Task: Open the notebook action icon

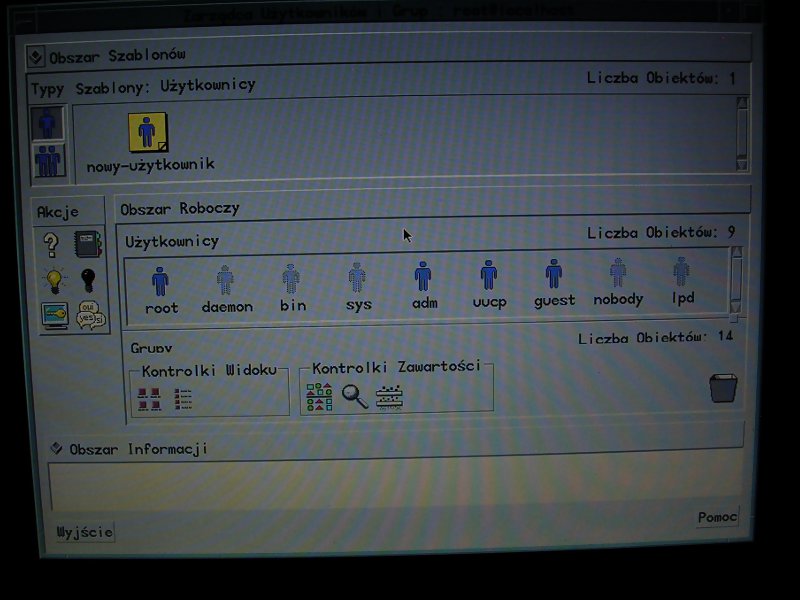Action: [89, 244]
